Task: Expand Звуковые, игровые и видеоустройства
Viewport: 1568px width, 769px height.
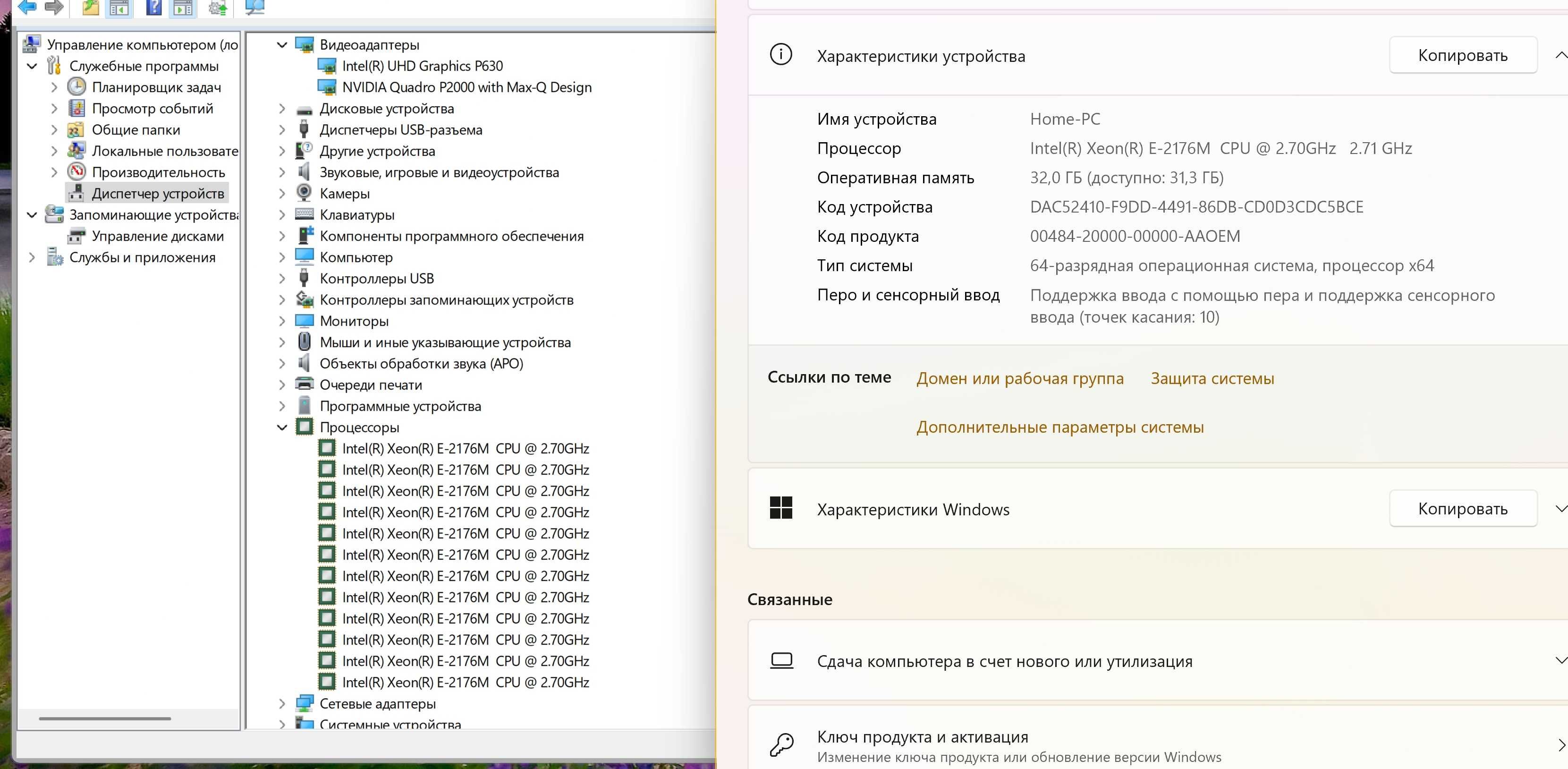Action: [282, 172]
